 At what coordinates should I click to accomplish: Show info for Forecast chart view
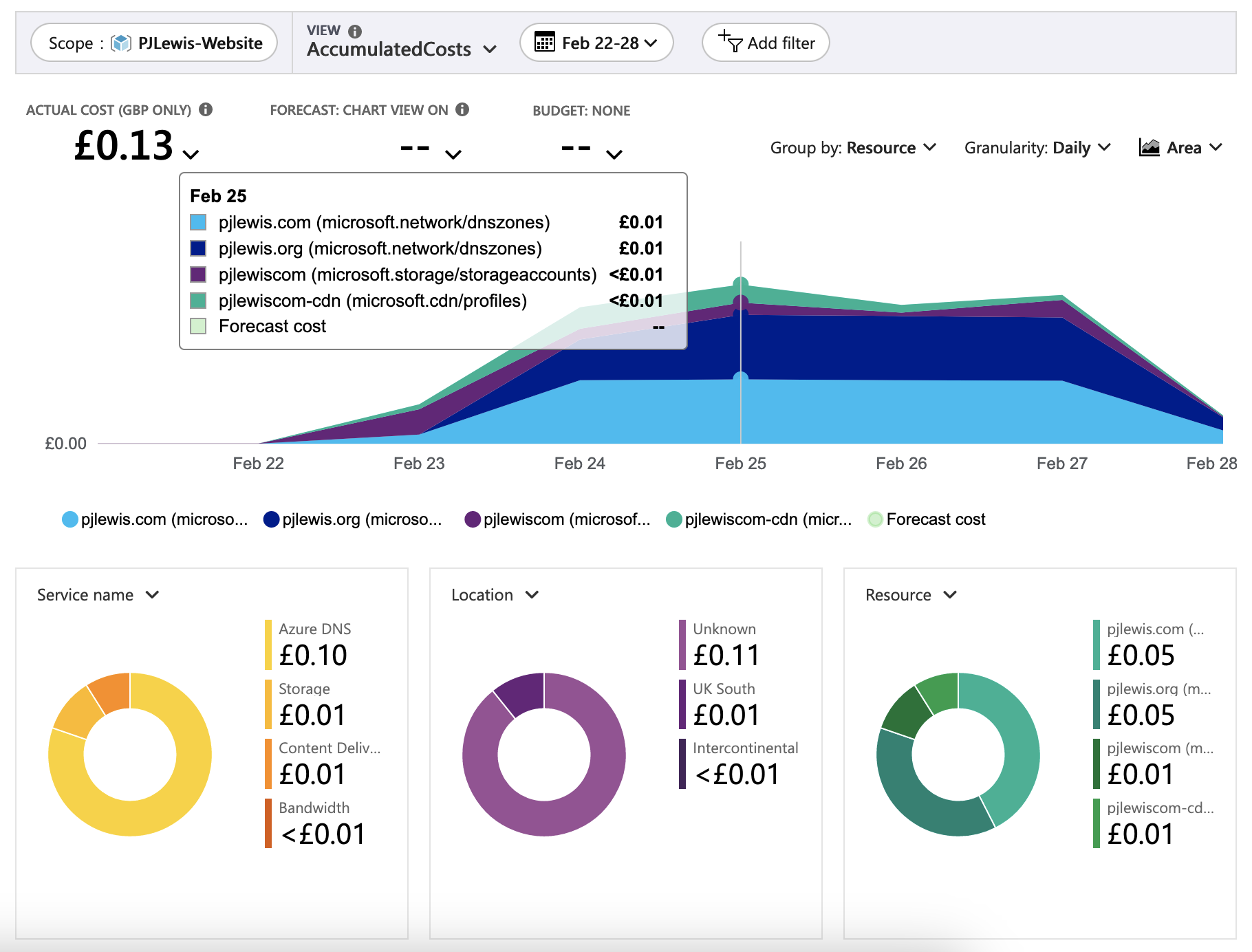tap(462, 109)
